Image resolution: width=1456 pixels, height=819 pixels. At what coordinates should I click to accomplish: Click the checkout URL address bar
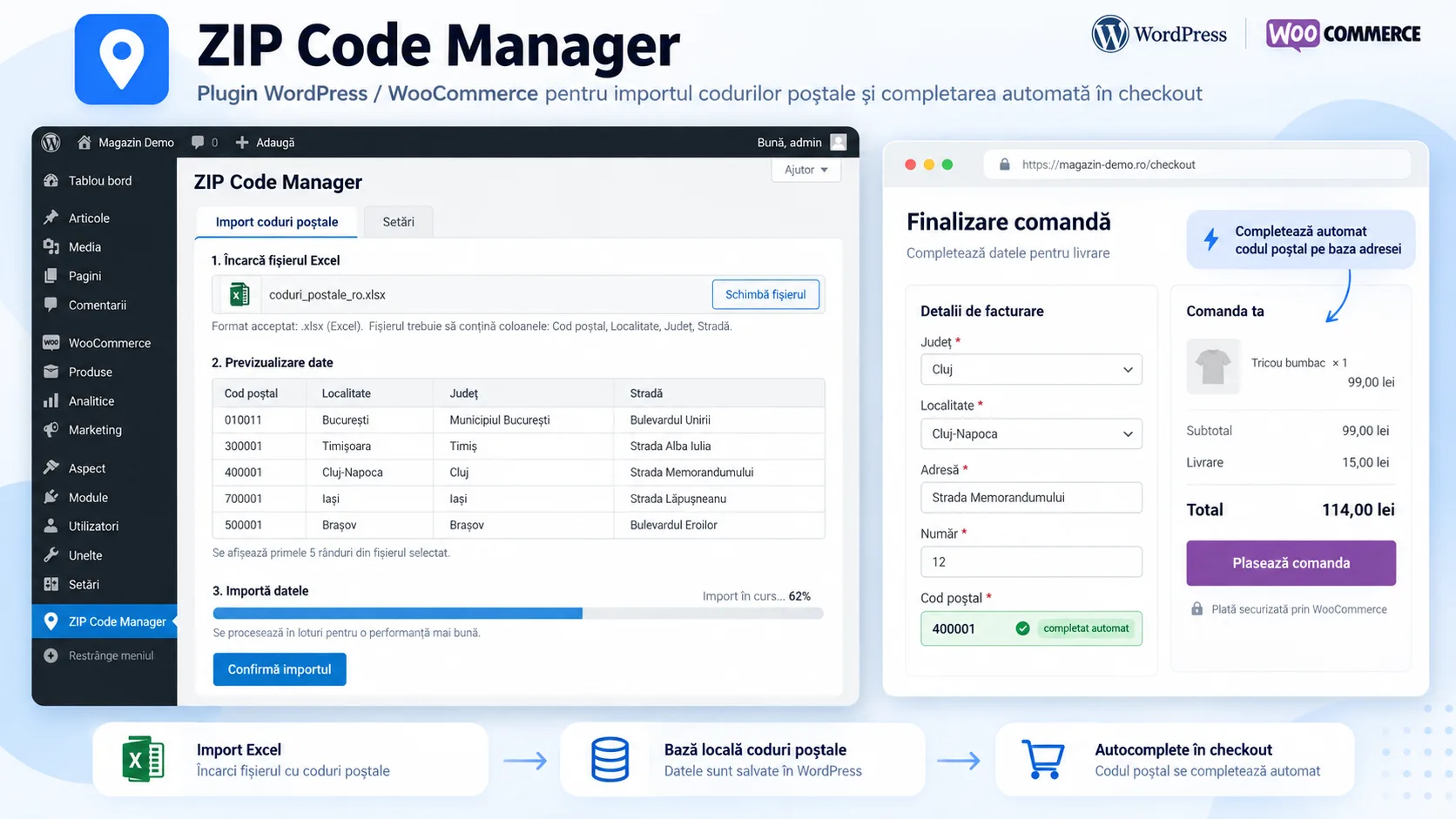[1196, 164]
